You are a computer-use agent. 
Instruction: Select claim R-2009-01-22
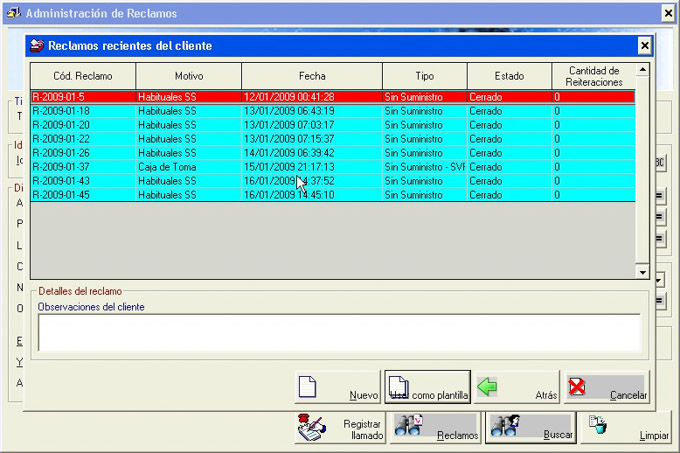pyautogui.click(x=333, y=139)
